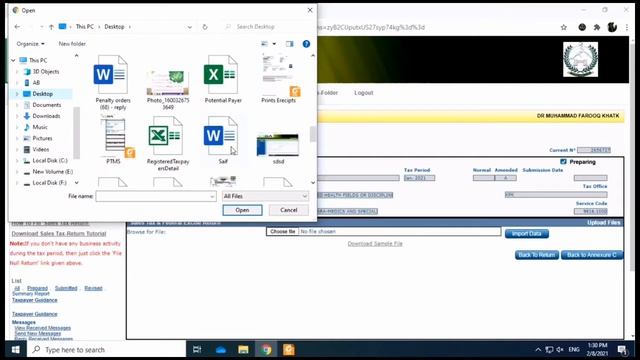The image size is (640, 360).
Task: Open the Submitted list link
Action: (66, 288)
